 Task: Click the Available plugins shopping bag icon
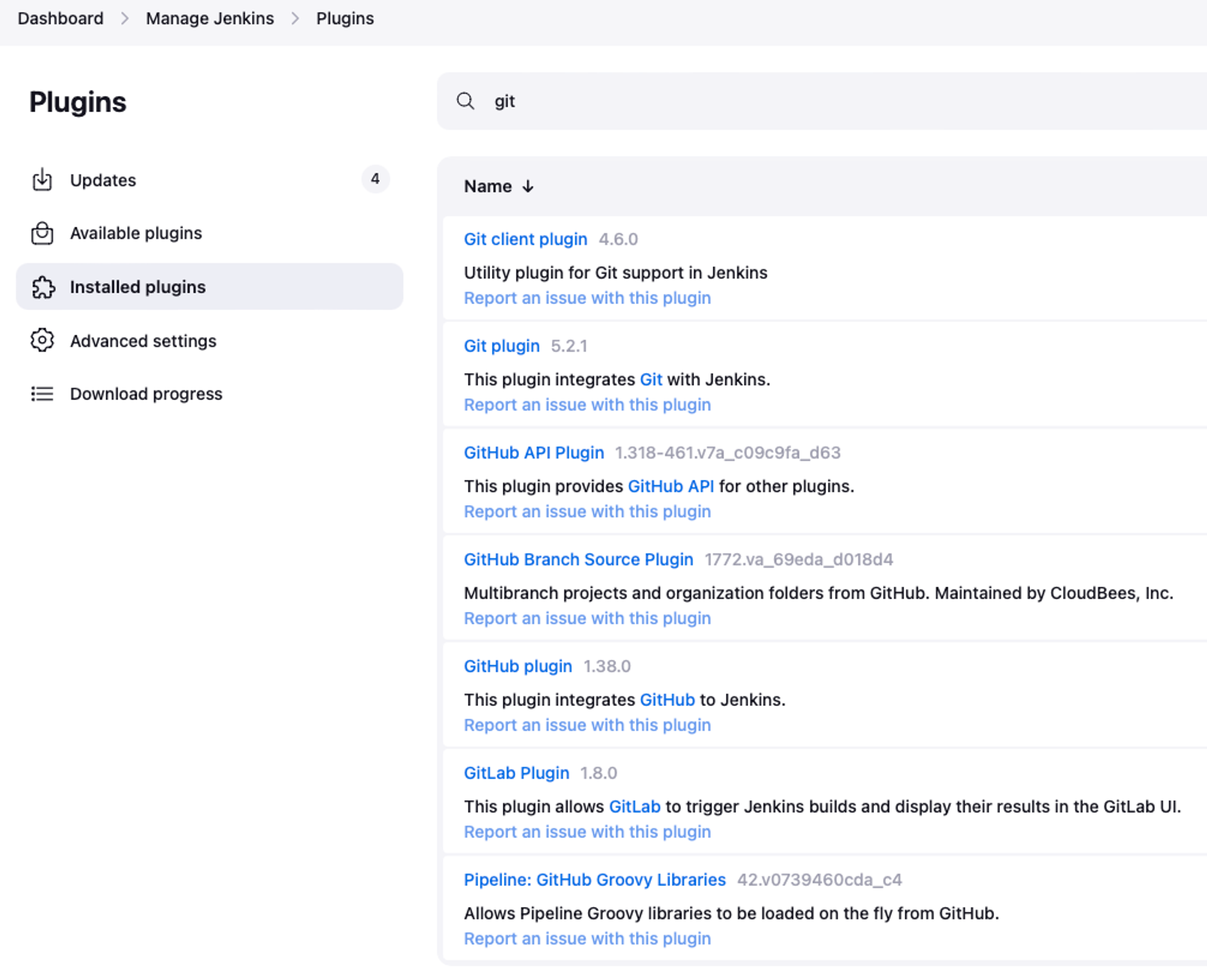pos(42,233)
